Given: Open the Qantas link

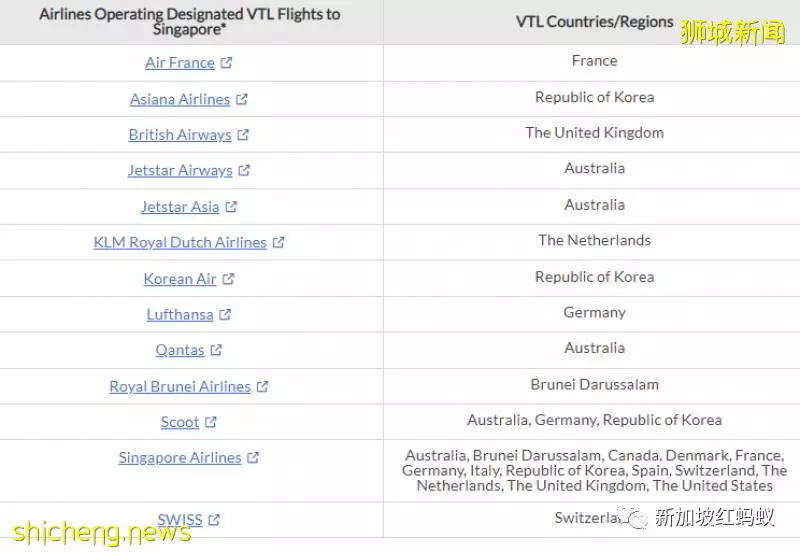Looking at the screenshot, I should click(180, 350).
